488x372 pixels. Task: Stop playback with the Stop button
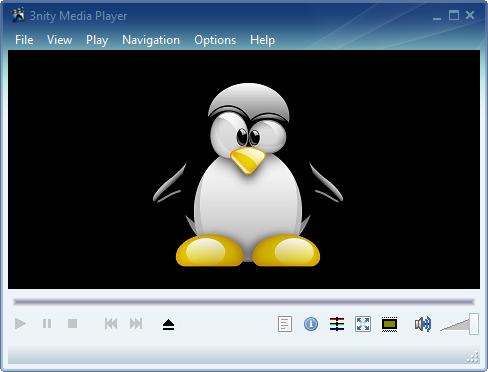pyautogui.click(x=73, y=324)
